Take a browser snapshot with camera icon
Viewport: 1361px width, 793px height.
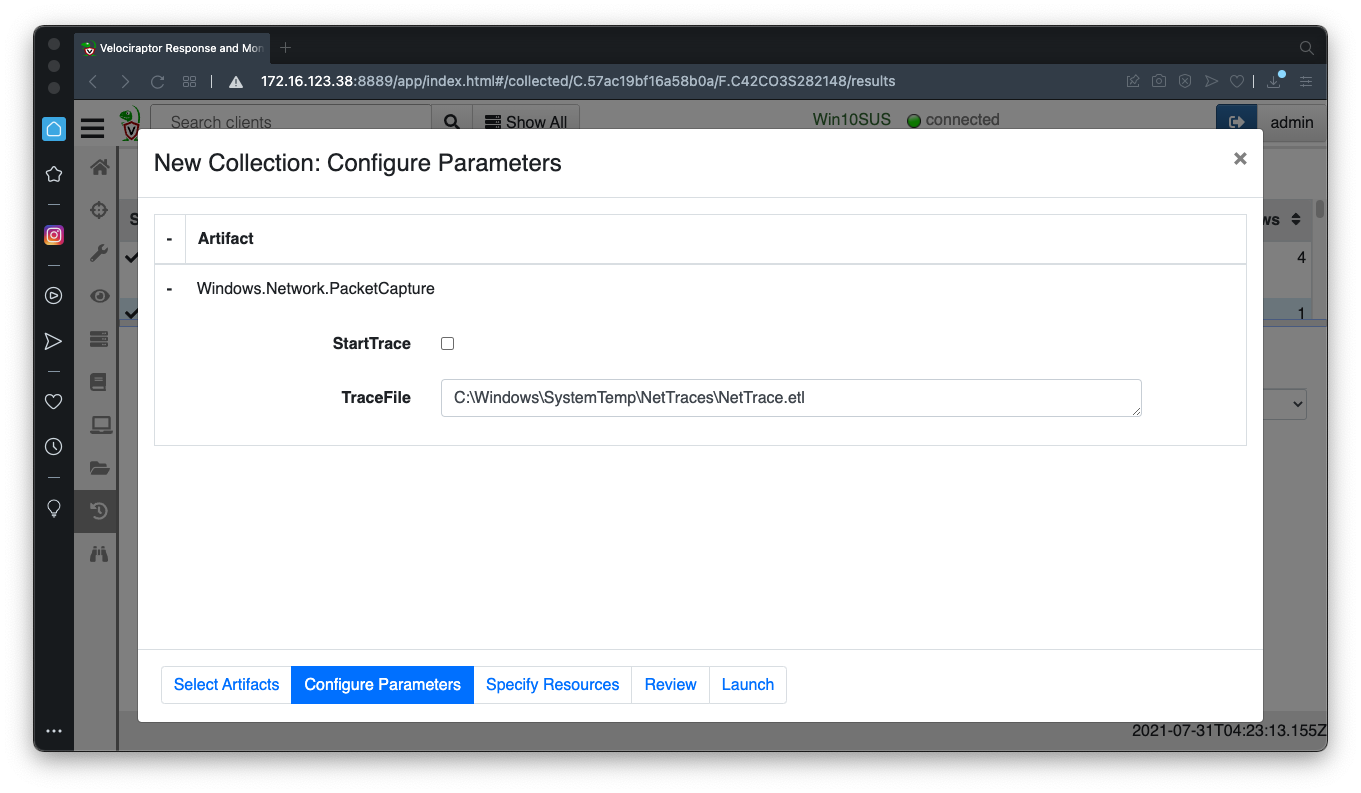point(1158,81)
